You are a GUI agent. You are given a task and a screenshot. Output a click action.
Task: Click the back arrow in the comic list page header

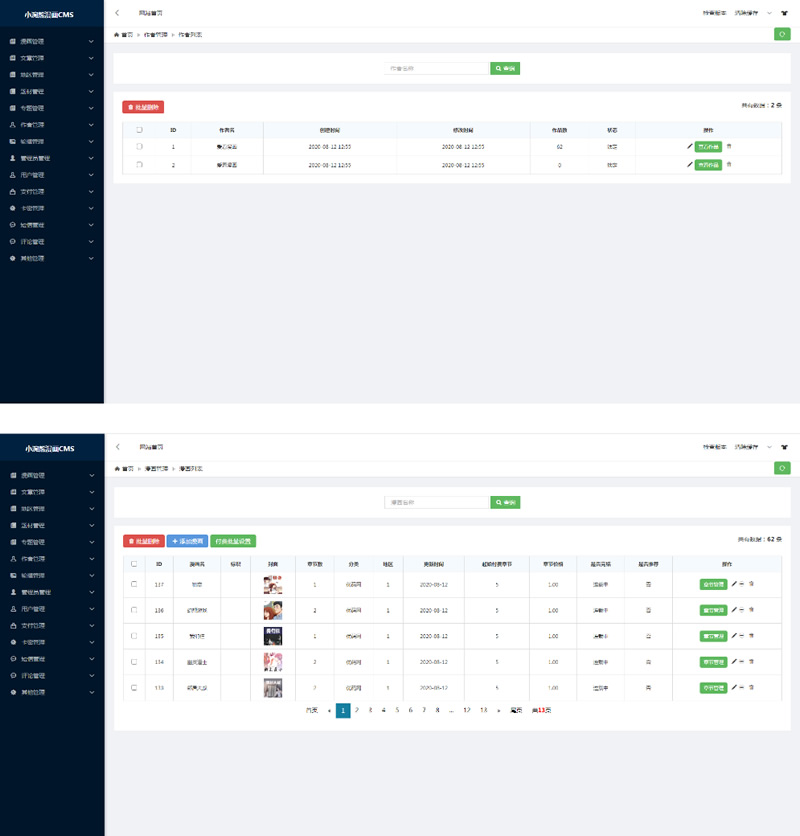(x=118, y=447)
